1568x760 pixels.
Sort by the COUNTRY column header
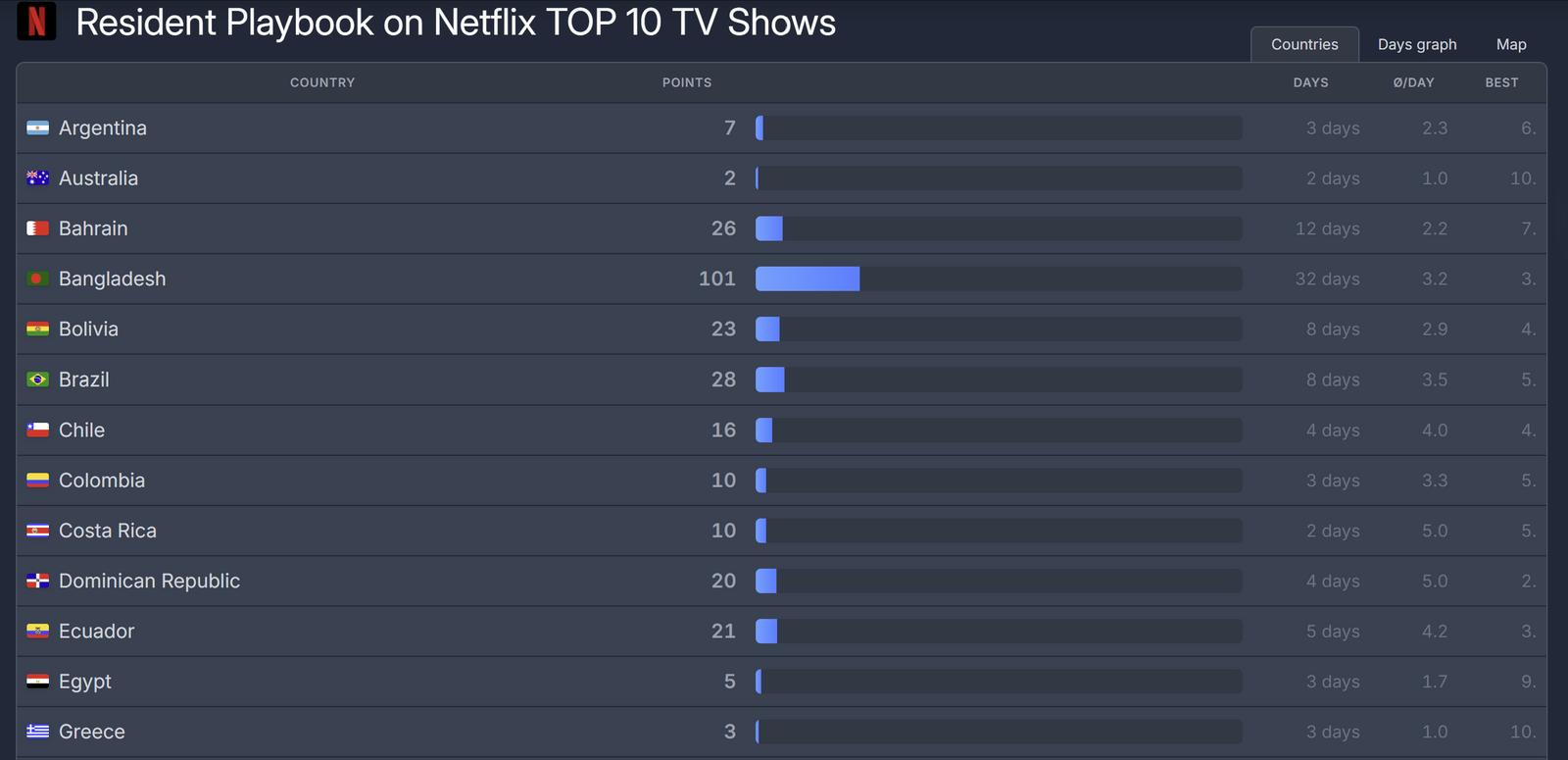click(x=322, y=82)
